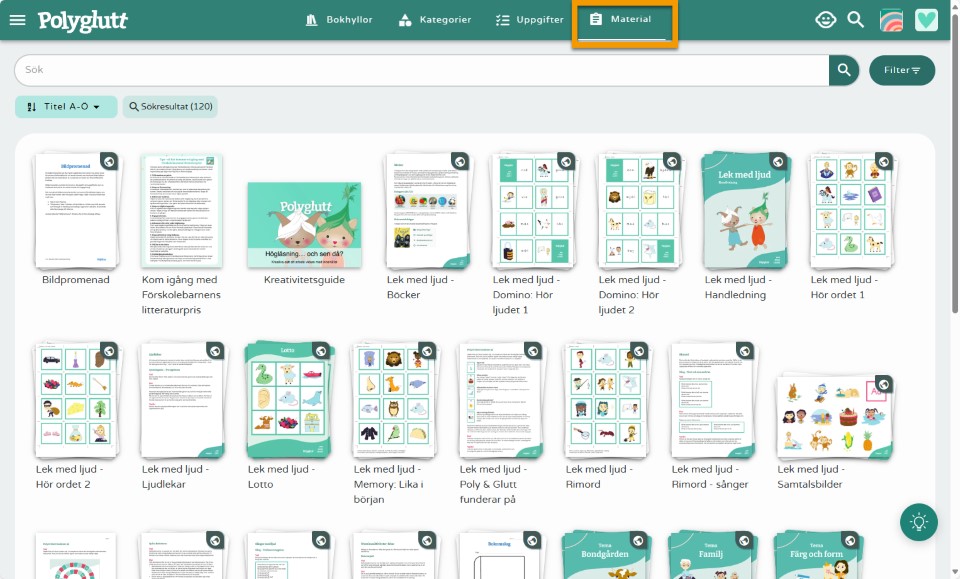Open the child mode face icon
960x579 pixels.
pos(825,19)
